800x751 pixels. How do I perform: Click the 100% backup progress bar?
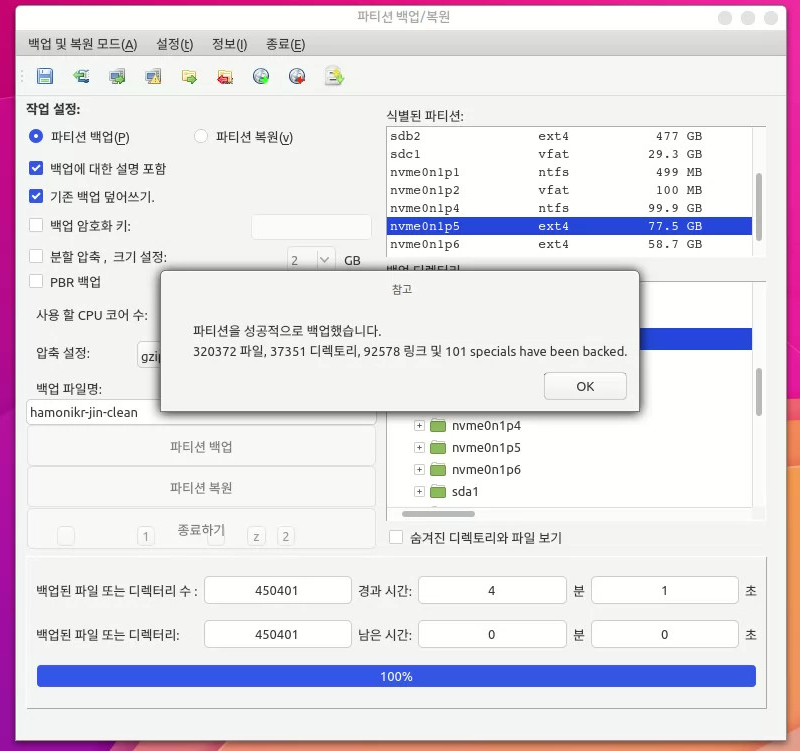(396, 676)
